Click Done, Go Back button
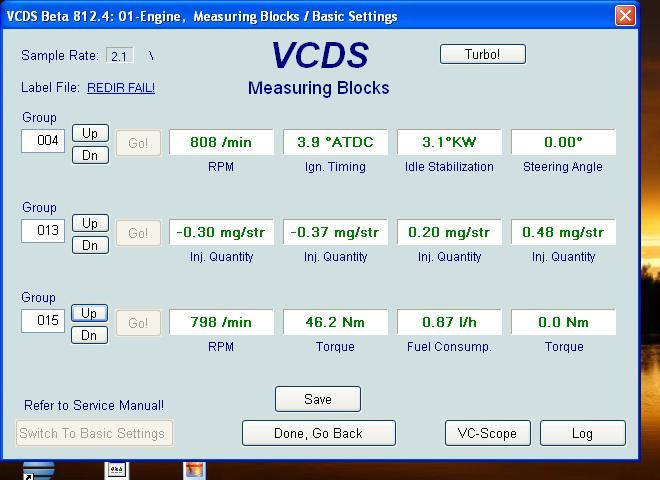This screenshot has height=480, width=660. click(x=319, y=433)
